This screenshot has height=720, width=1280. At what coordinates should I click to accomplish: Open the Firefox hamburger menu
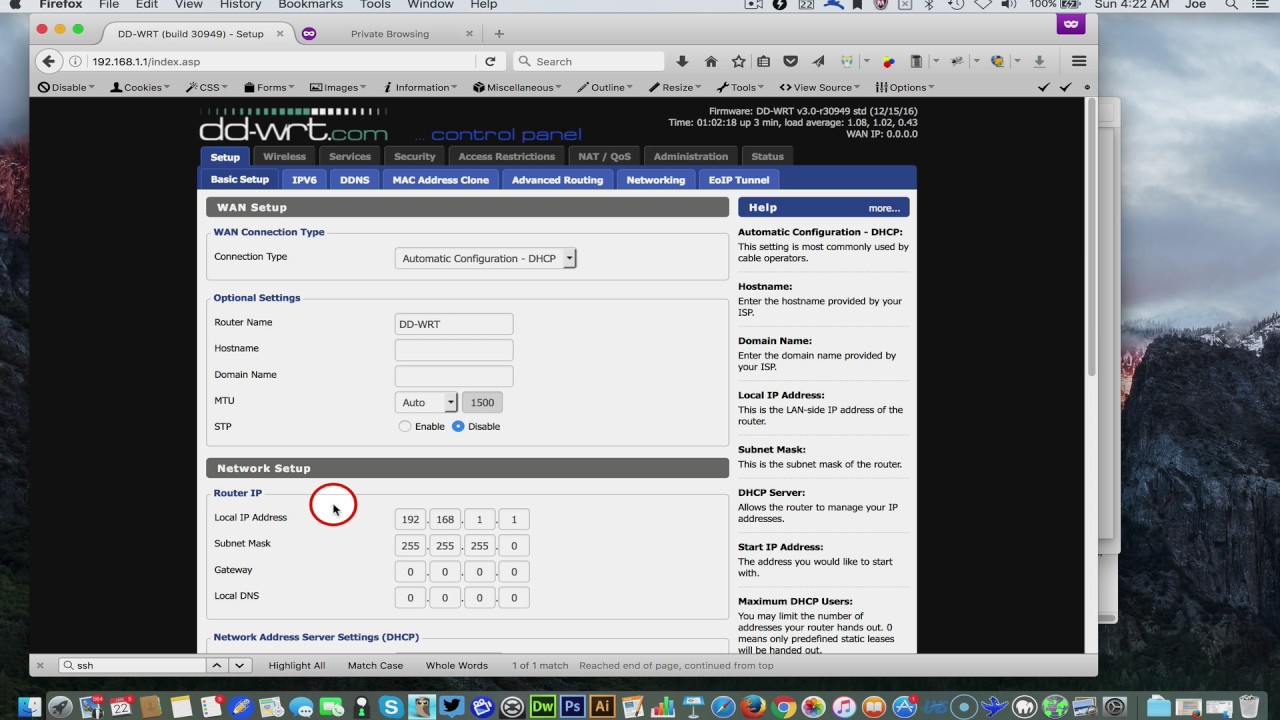[x=1078, y=61]
